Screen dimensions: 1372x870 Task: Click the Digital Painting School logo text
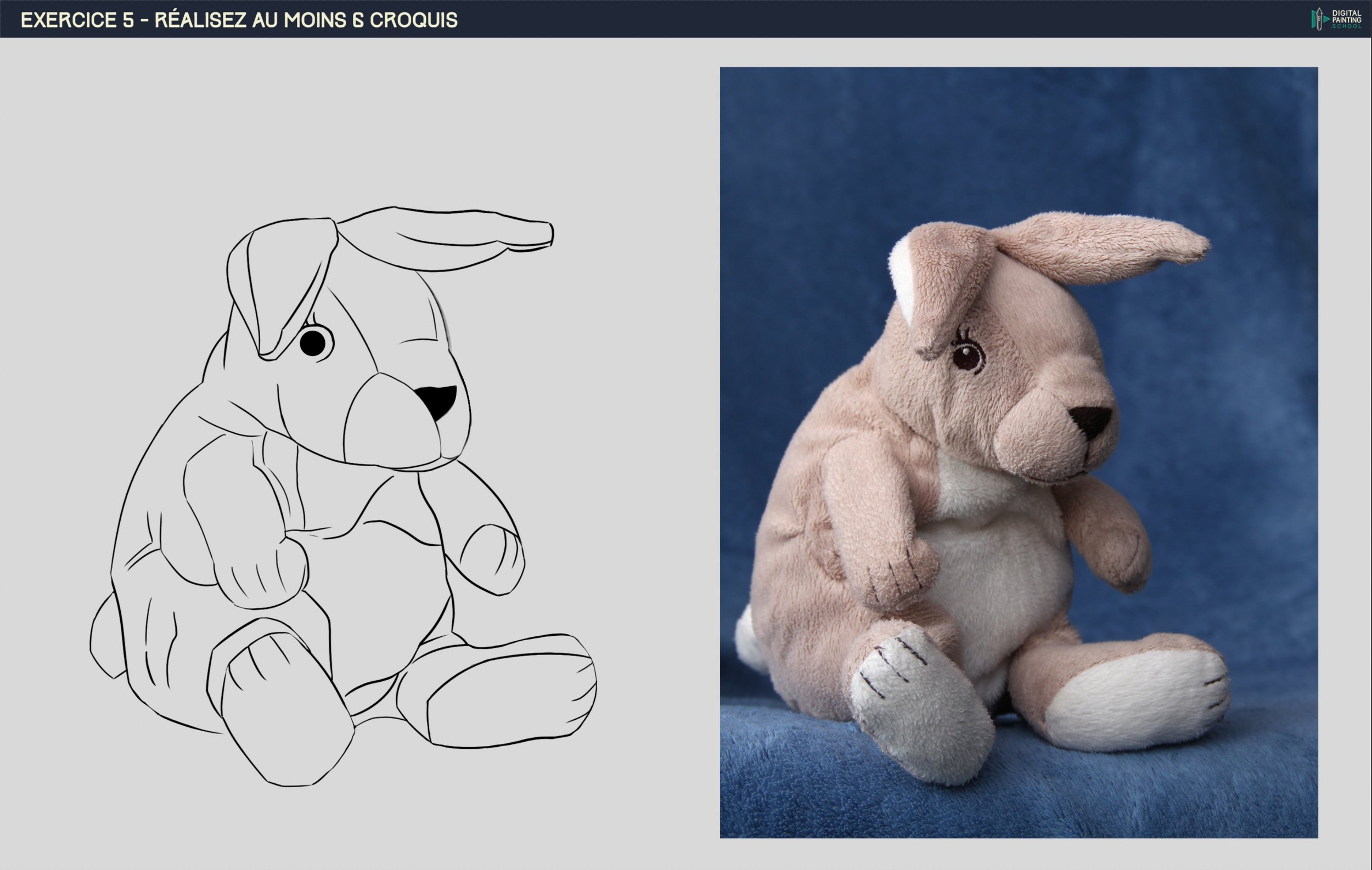(x=1346, y=19)
